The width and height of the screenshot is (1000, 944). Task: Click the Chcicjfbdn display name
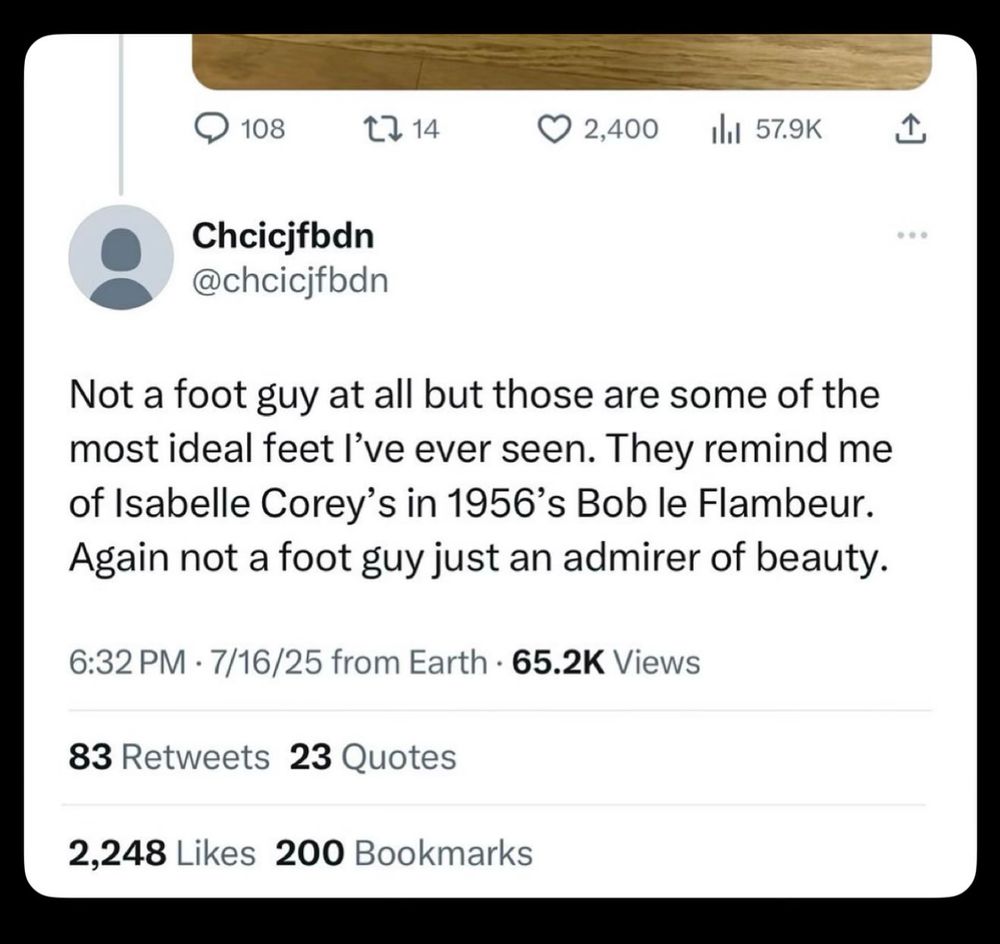[283, 237]
